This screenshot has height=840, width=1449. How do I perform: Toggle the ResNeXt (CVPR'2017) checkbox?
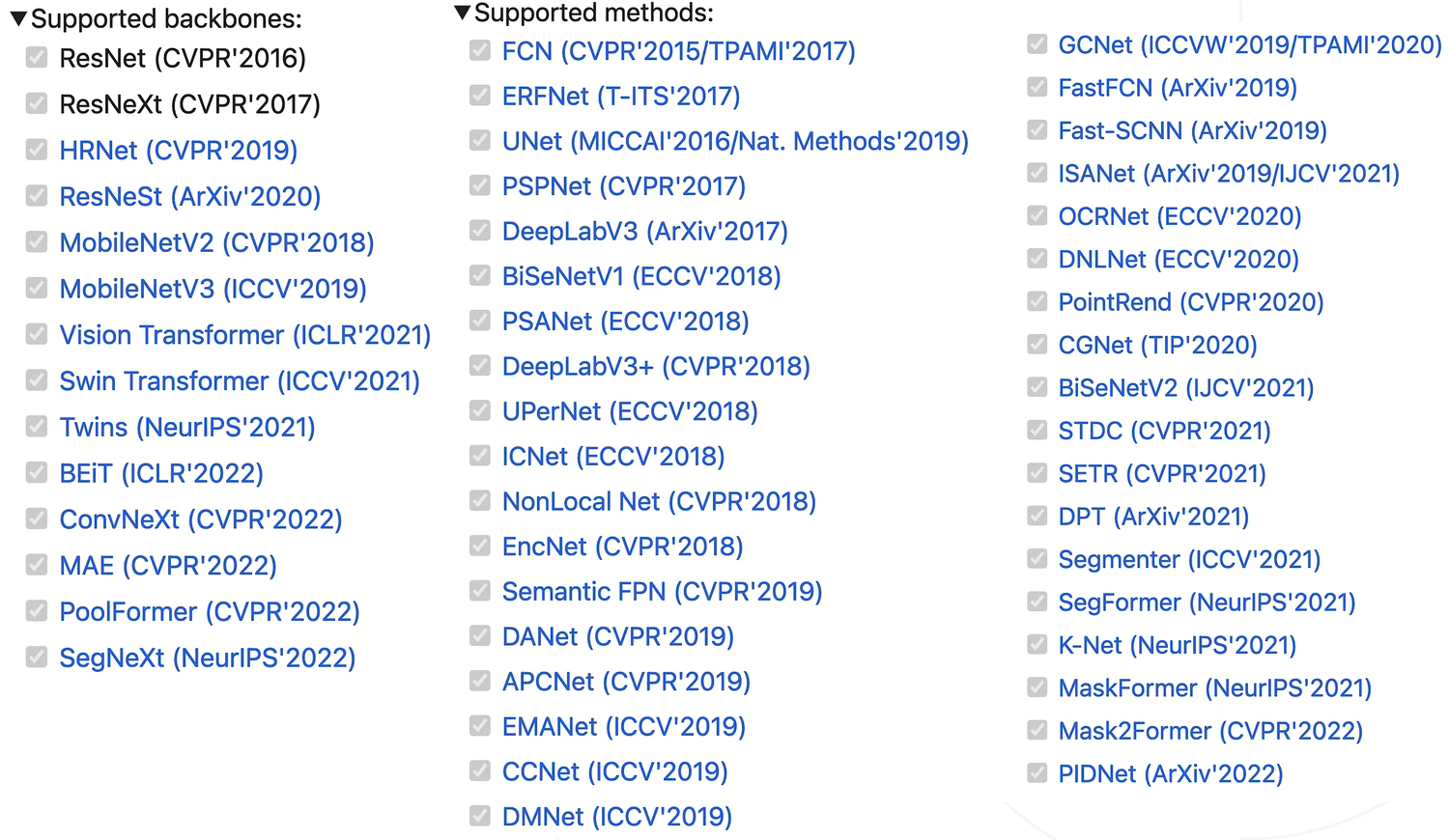coord(37,103)
